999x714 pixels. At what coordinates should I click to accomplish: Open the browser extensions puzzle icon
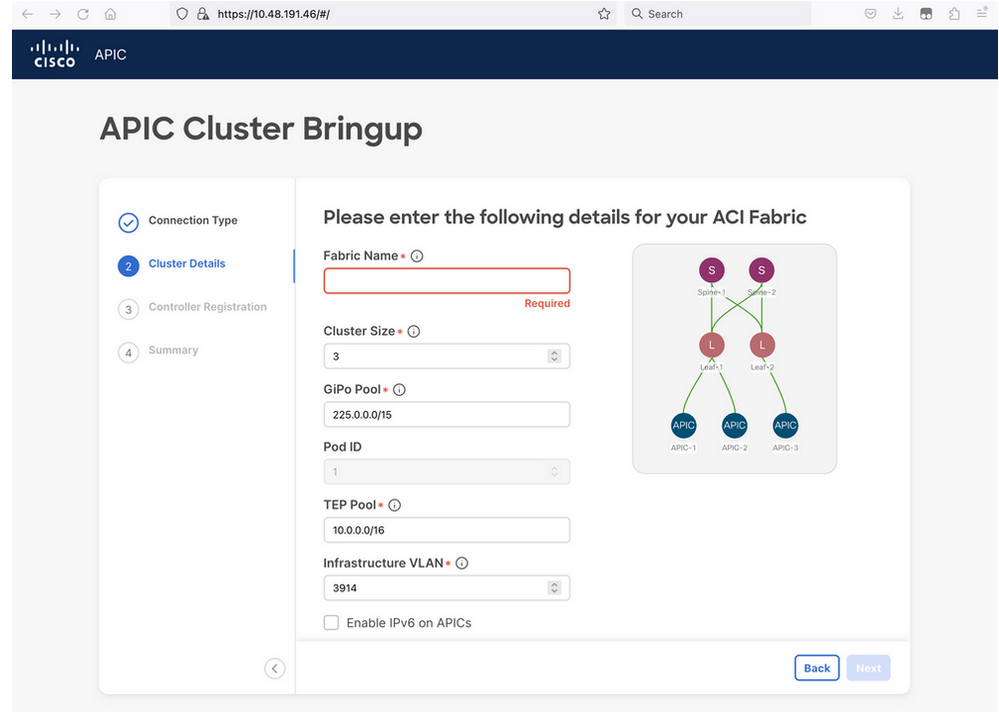[954, 14]
